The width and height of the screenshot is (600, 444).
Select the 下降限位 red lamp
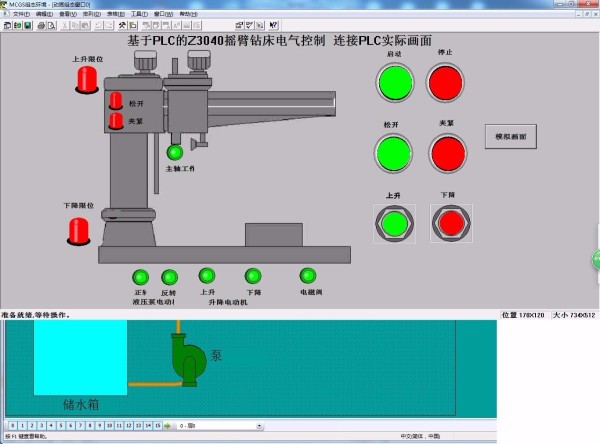(x=79, y=231)
